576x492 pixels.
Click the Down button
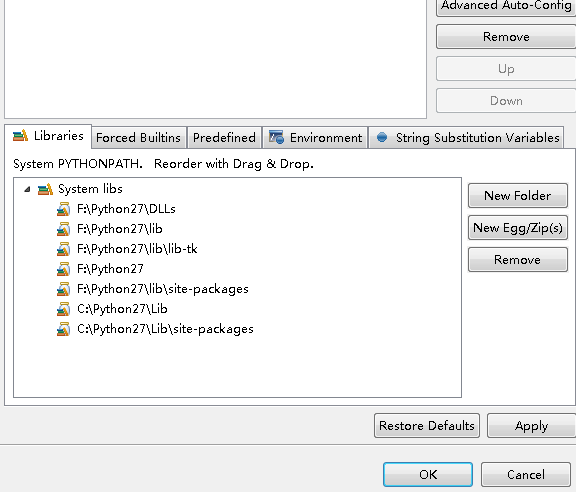coord(506,101)
